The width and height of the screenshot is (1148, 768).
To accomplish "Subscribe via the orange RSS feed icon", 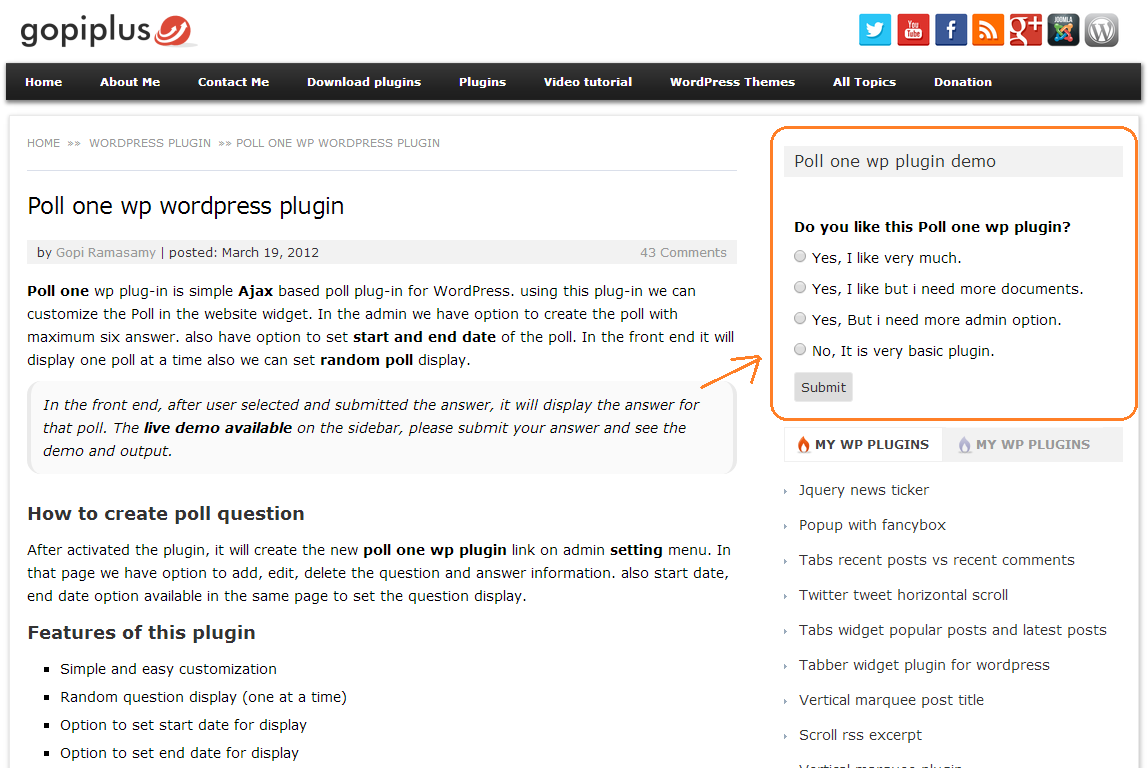I will tap(988, 30).
